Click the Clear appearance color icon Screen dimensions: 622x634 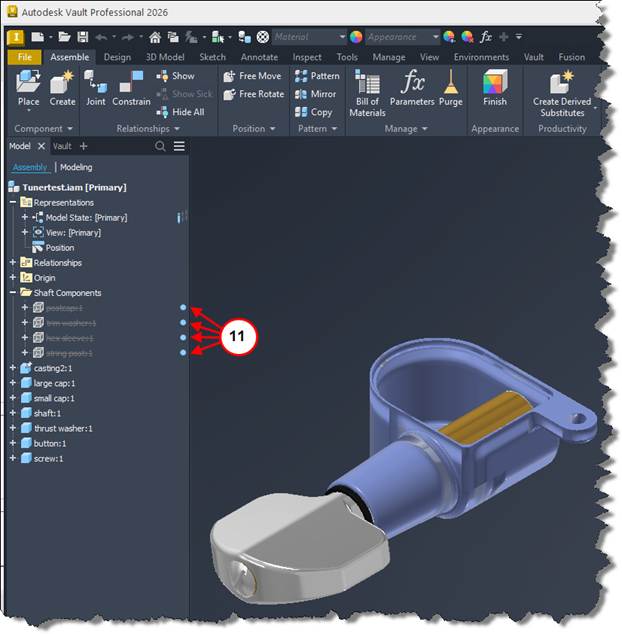click(x=467, y=37)
